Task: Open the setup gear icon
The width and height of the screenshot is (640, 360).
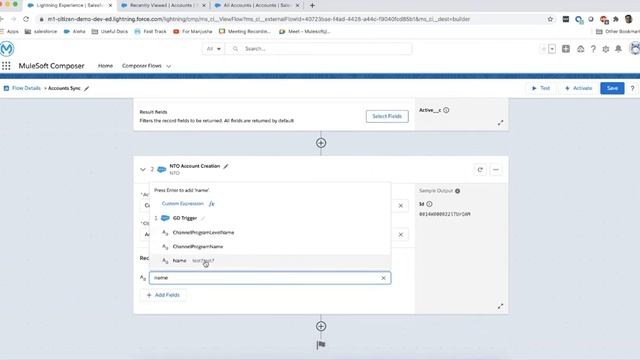Action: [x=606, y=49]
